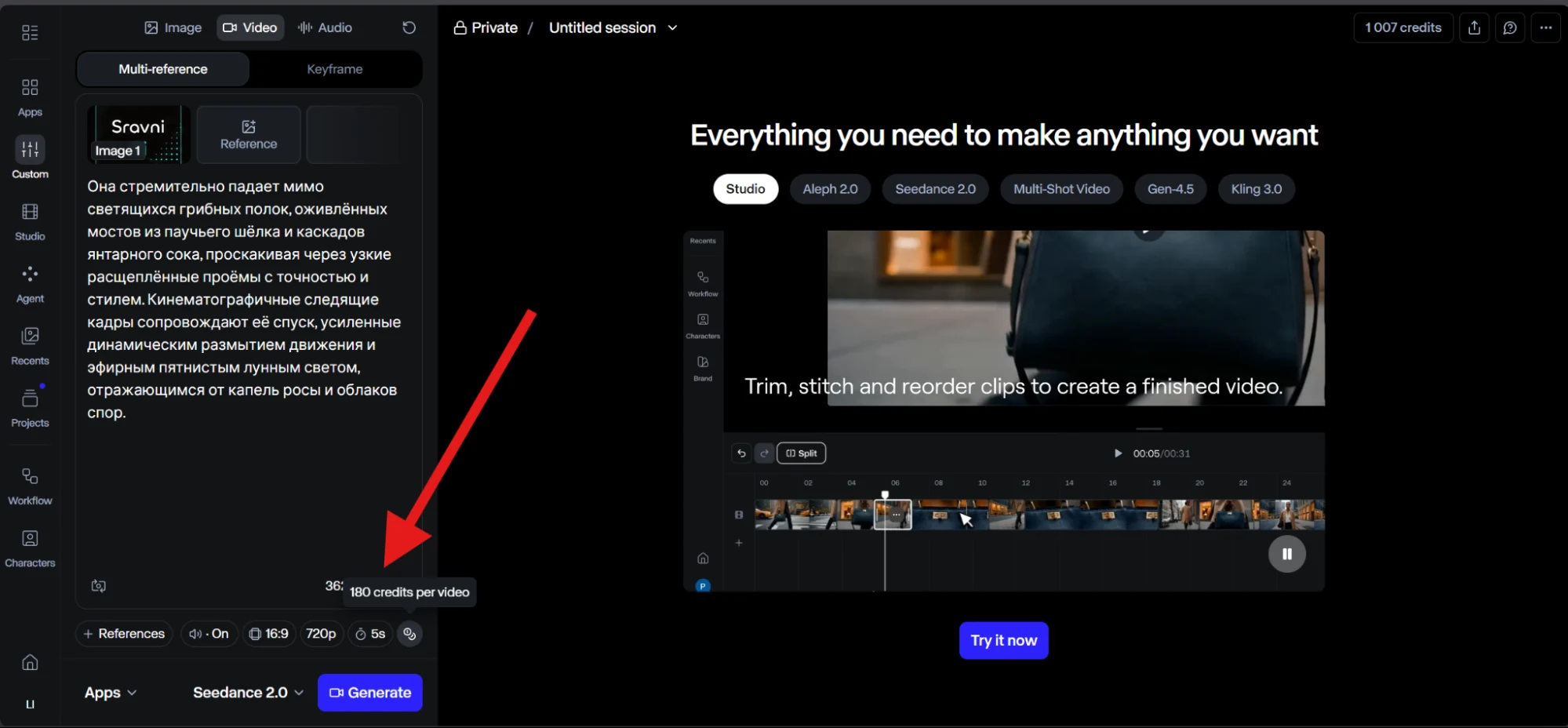1568x728 pixels.
Task: Click the reset icon next to Audio
Action: point(409,27)
